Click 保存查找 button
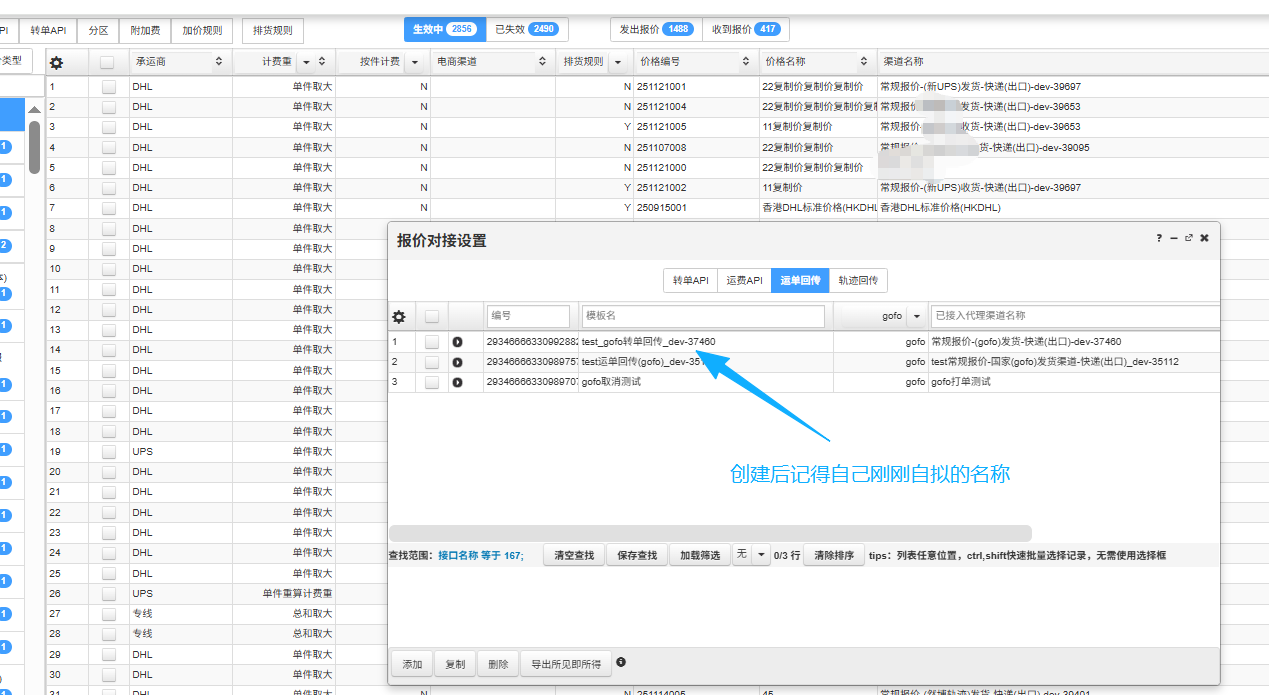Viewport: 1269px width, 695px height. pyautogui.click(x=637, y=555)
